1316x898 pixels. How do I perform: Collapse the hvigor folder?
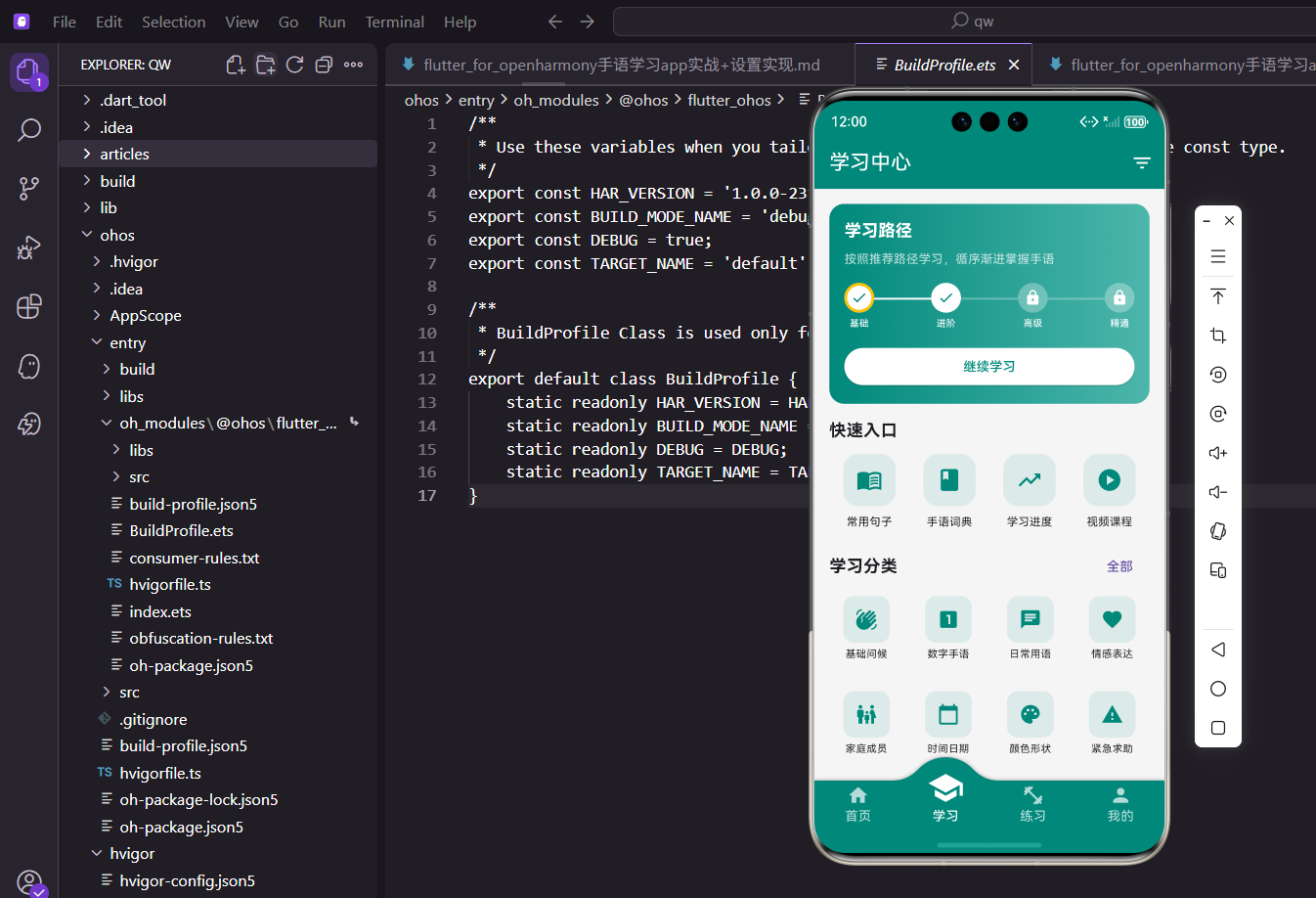[x=218, y=853]
